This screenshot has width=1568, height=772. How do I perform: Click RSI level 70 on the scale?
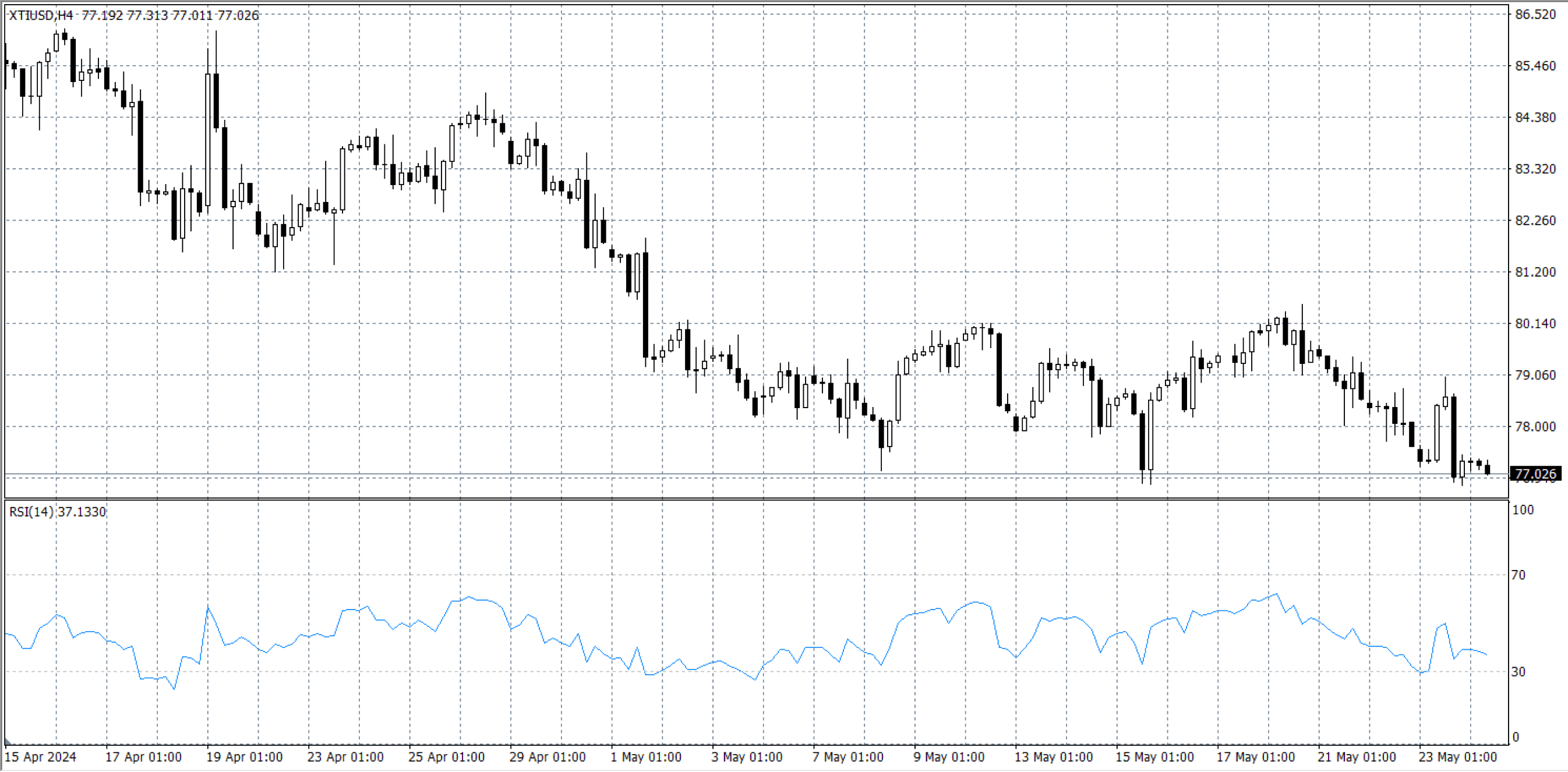(1518, 575)
